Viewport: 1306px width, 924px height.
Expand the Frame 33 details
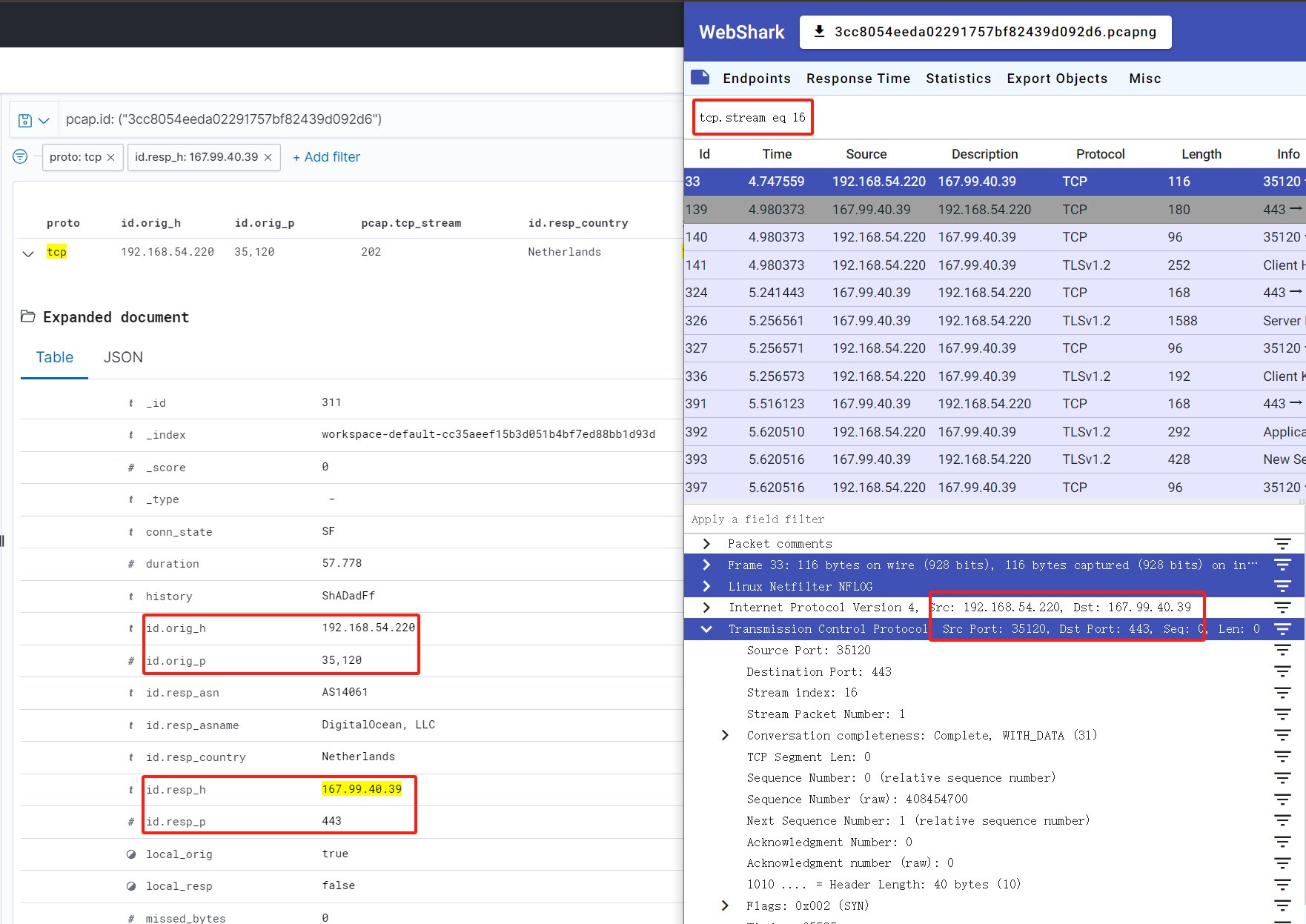[706, 565]
